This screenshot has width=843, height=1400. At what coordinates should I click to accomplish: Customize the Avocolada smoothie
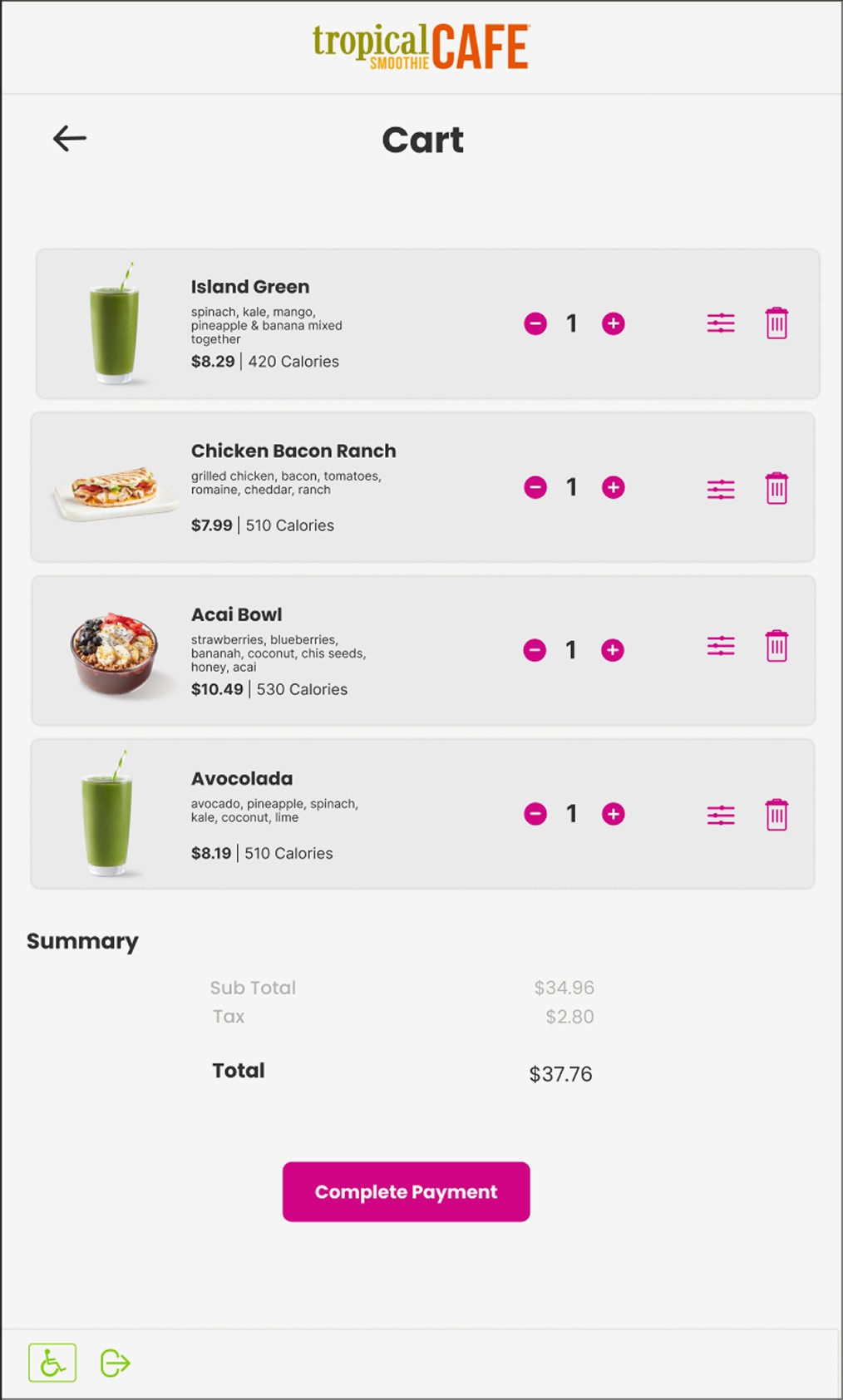[721, 815]
